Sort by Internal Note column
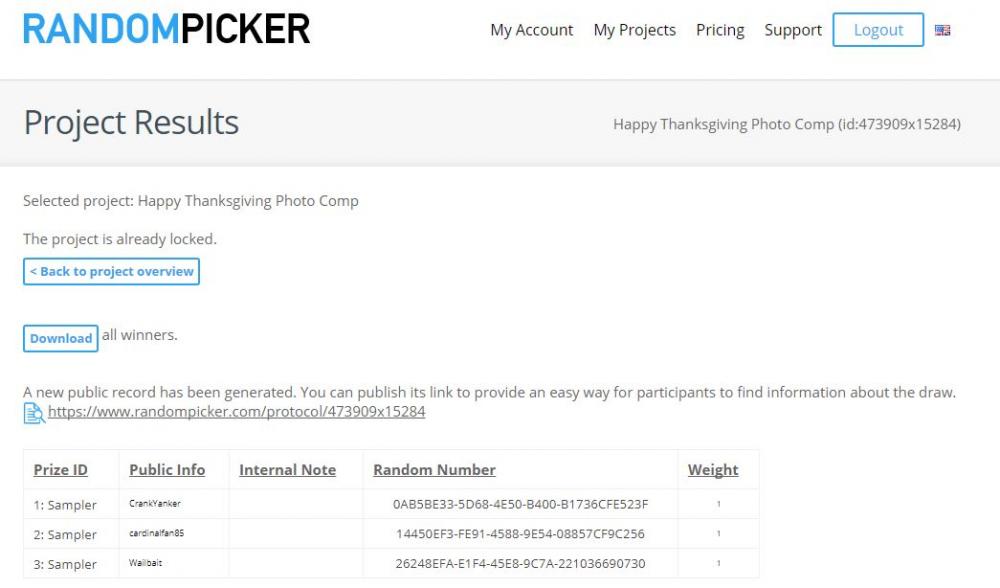Image resolution: width=1000 pixels, height=588 pixels. pyautogui.click(x=288, y=469)
